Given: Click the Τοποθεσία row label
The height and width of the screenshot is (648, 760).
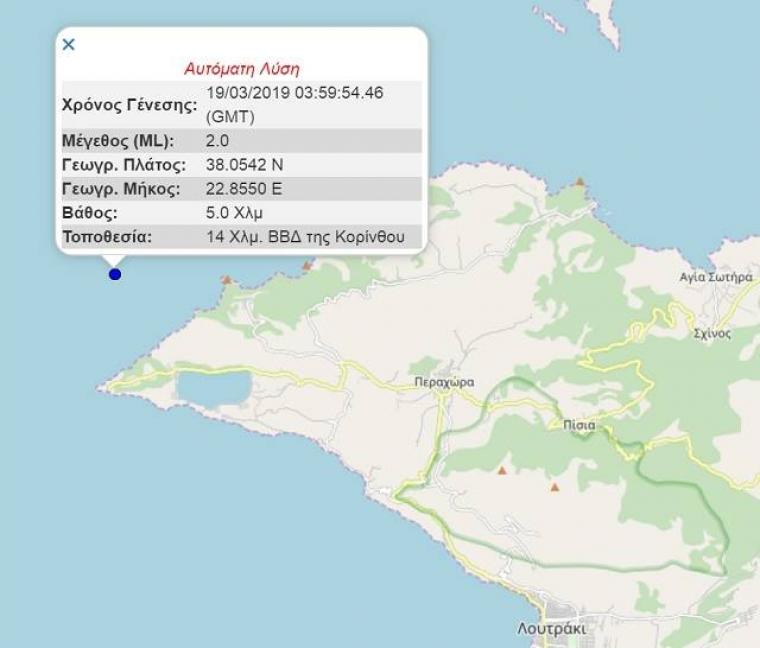Looking at the screenshot, I should (x=107, y=237).
